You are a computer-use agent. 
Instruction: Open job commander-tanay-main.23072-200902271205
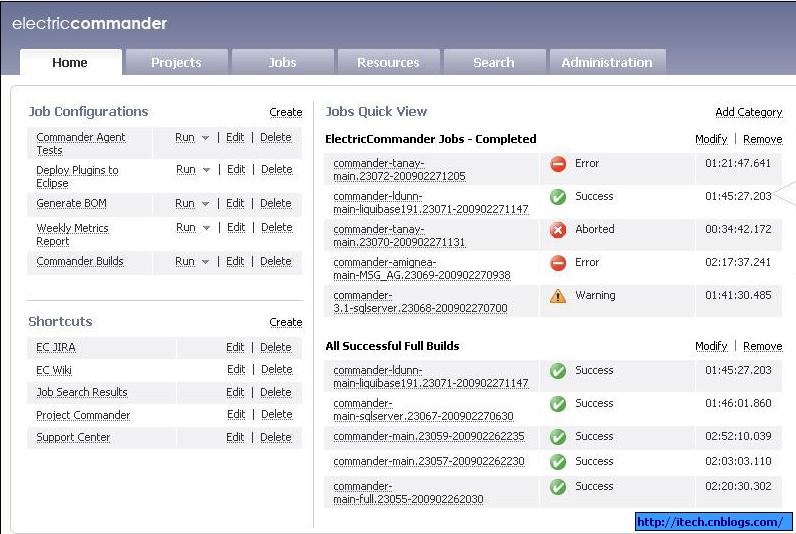(x=399, y=170)
